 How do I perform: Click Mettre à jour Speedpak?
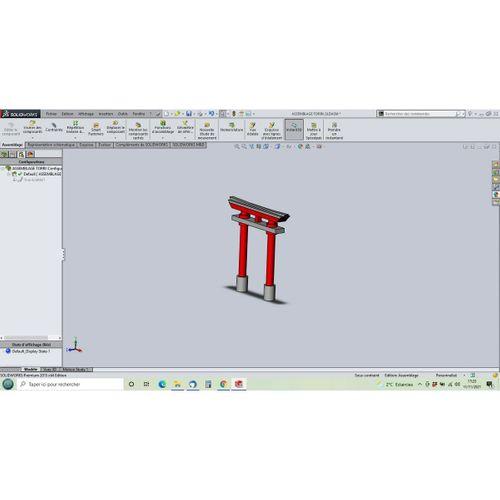point(314,132)
